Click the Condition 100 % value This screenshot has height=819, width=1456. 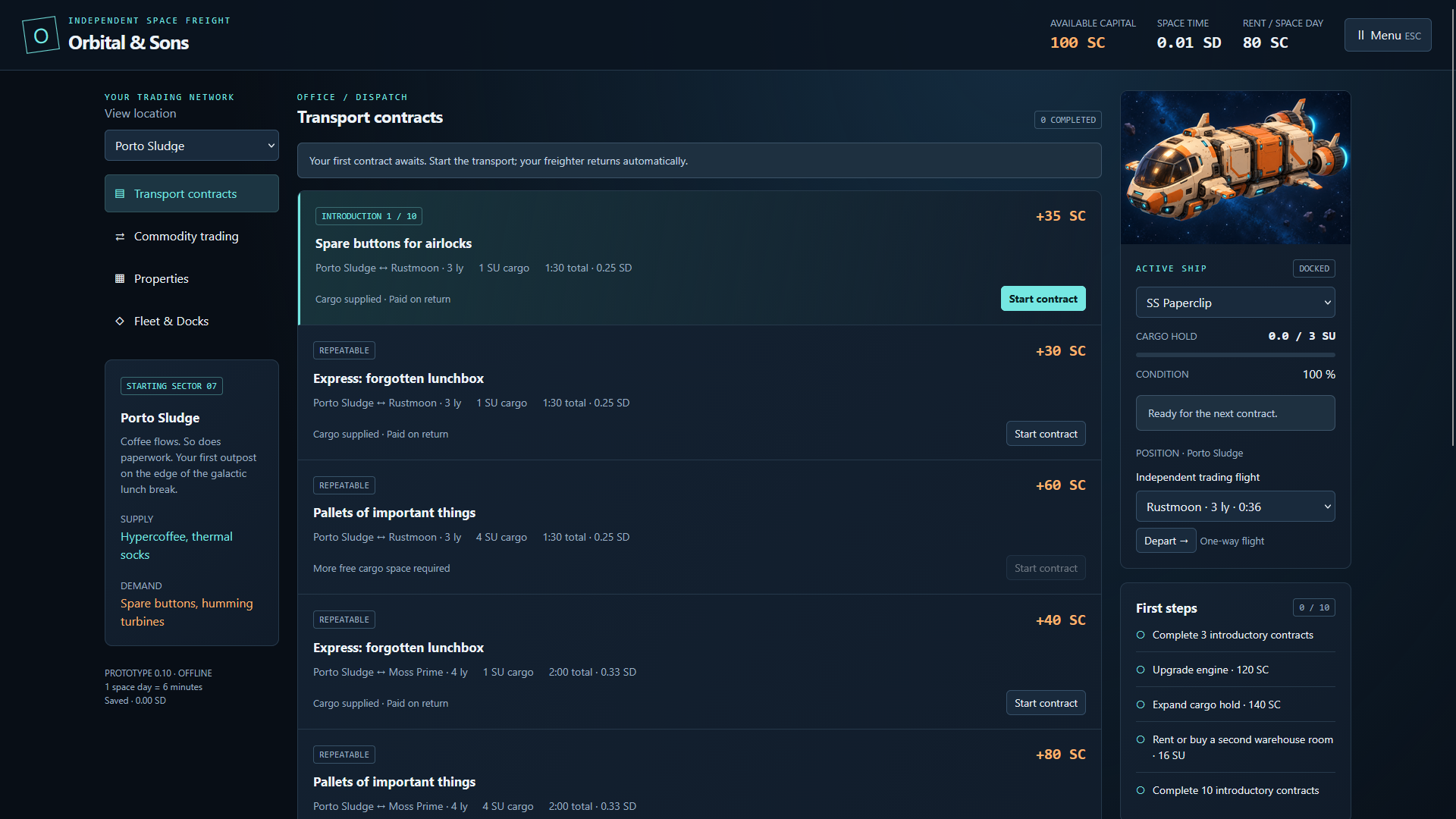[1319, 375]
